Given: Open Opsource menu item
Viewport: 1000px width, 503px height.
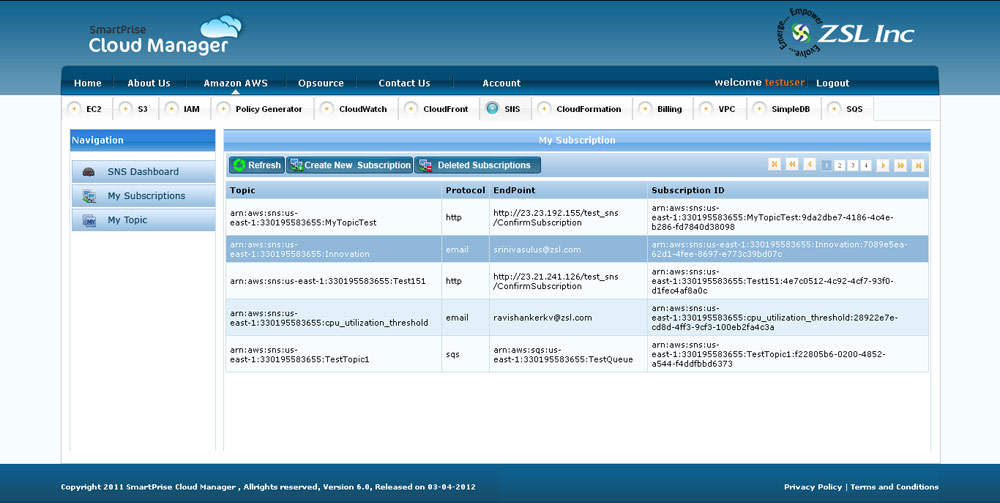Looking at the screenshot, I should 321,83.
